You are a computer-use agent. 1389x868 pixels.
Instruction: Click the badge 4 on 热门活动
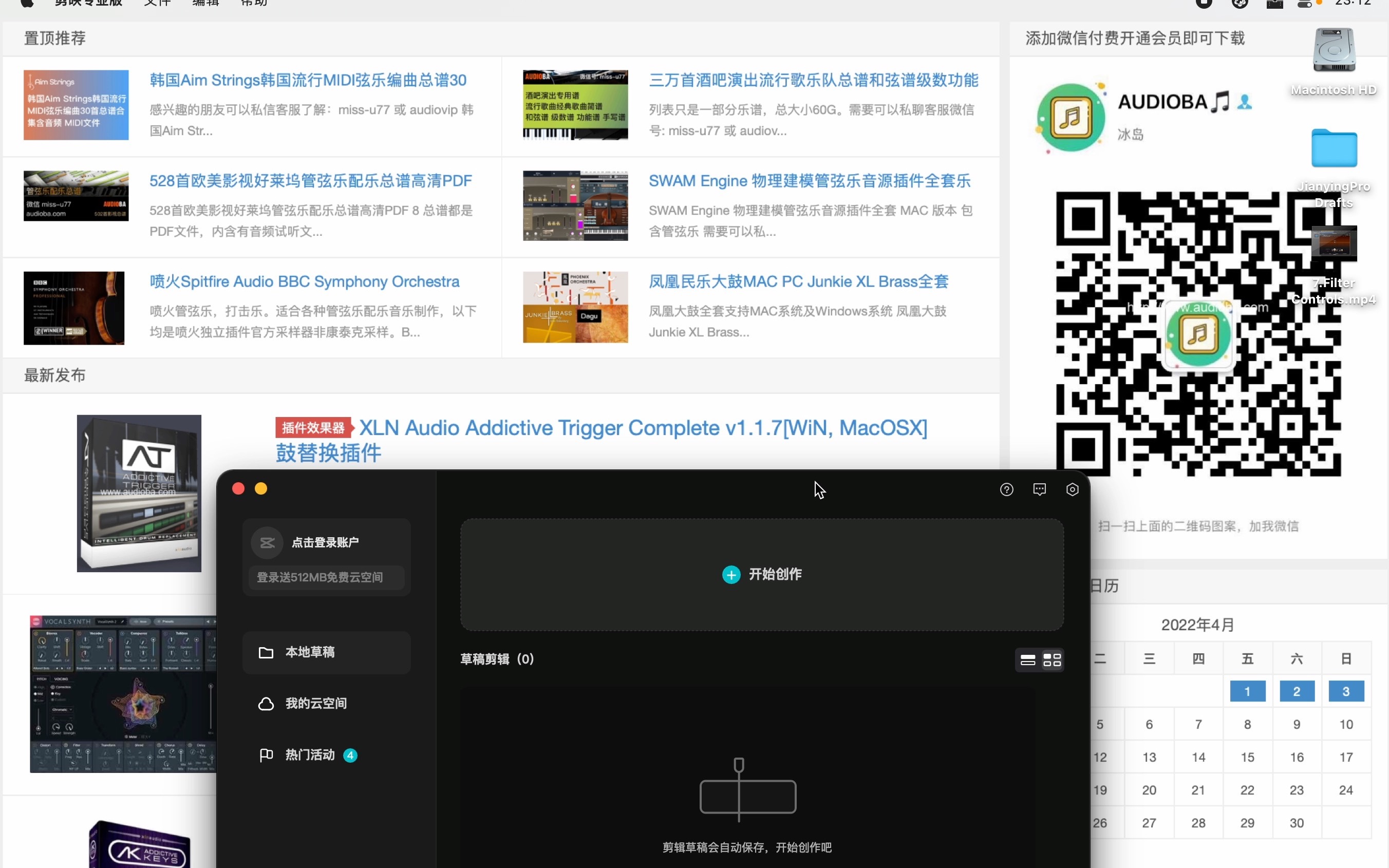[350, 755]
